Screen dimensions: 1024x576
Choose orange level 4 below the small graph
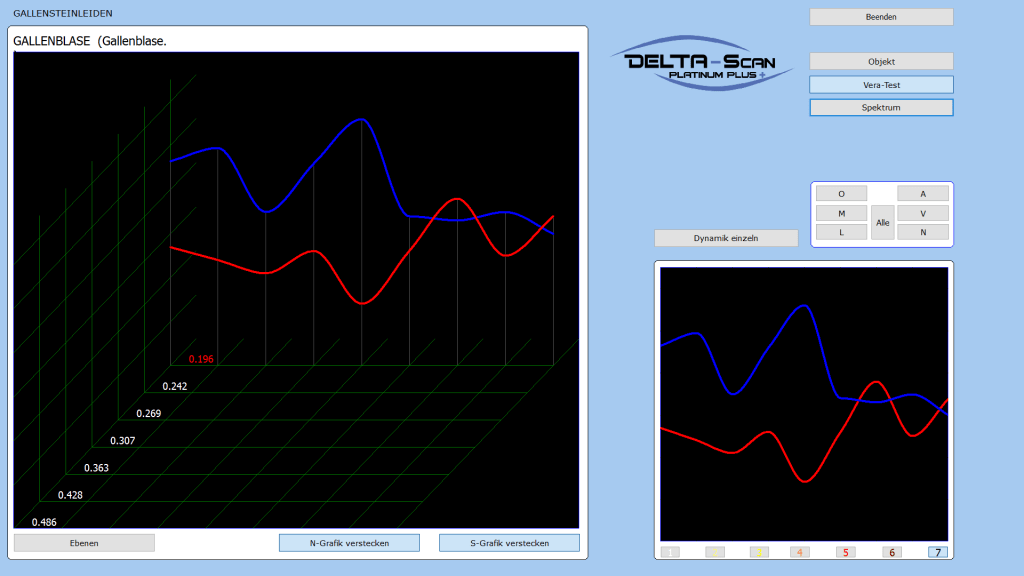click(799, 552)
